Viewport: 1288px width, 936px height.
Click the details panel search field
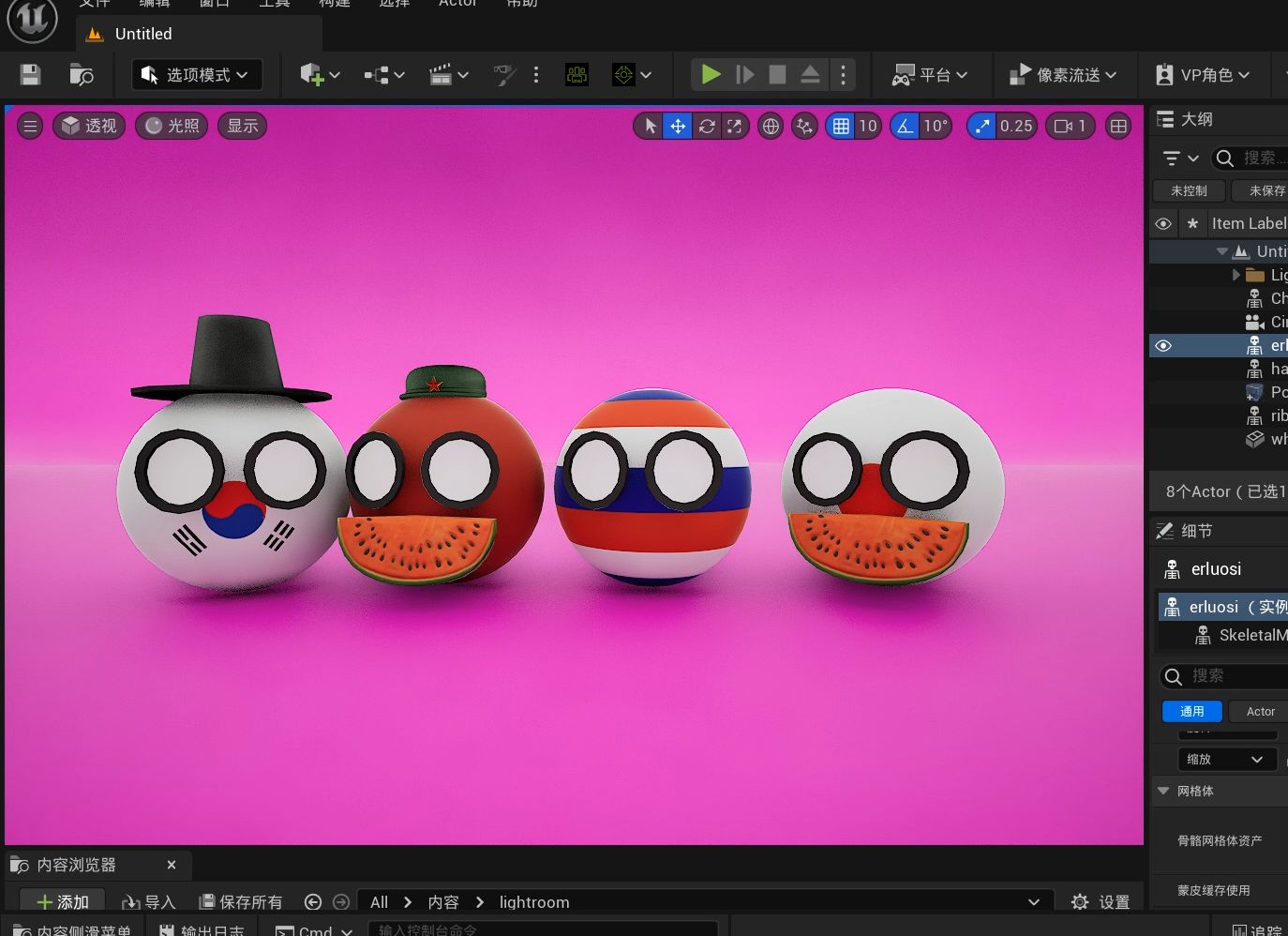(1224, 675)
